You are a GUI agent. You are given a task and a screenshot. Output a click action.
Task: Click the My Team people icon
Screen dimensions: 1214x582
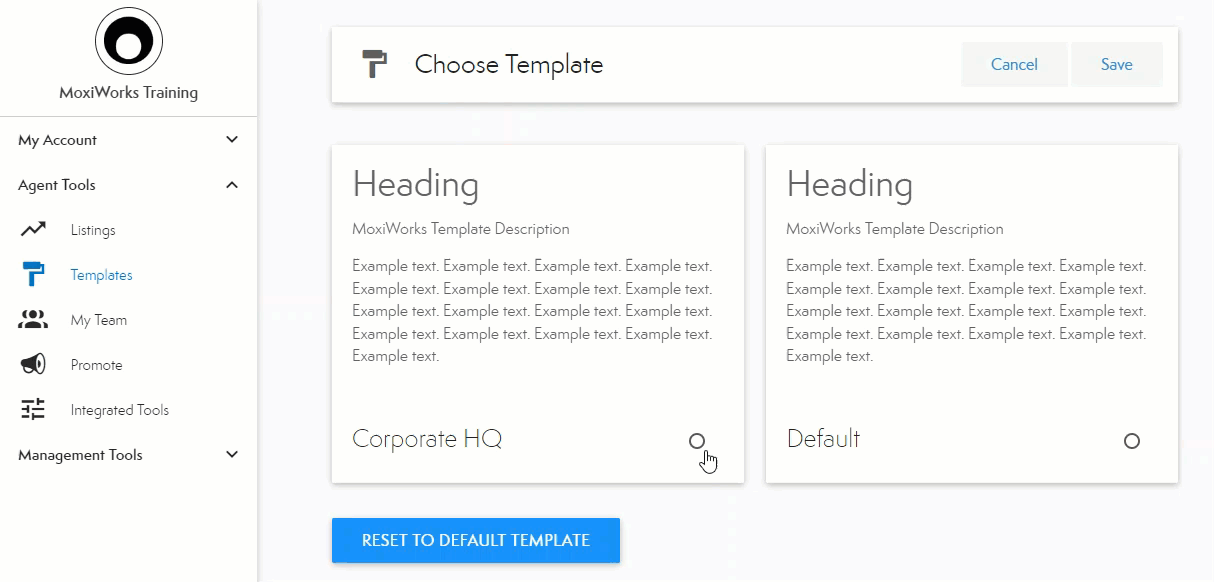tap(33, 320)
